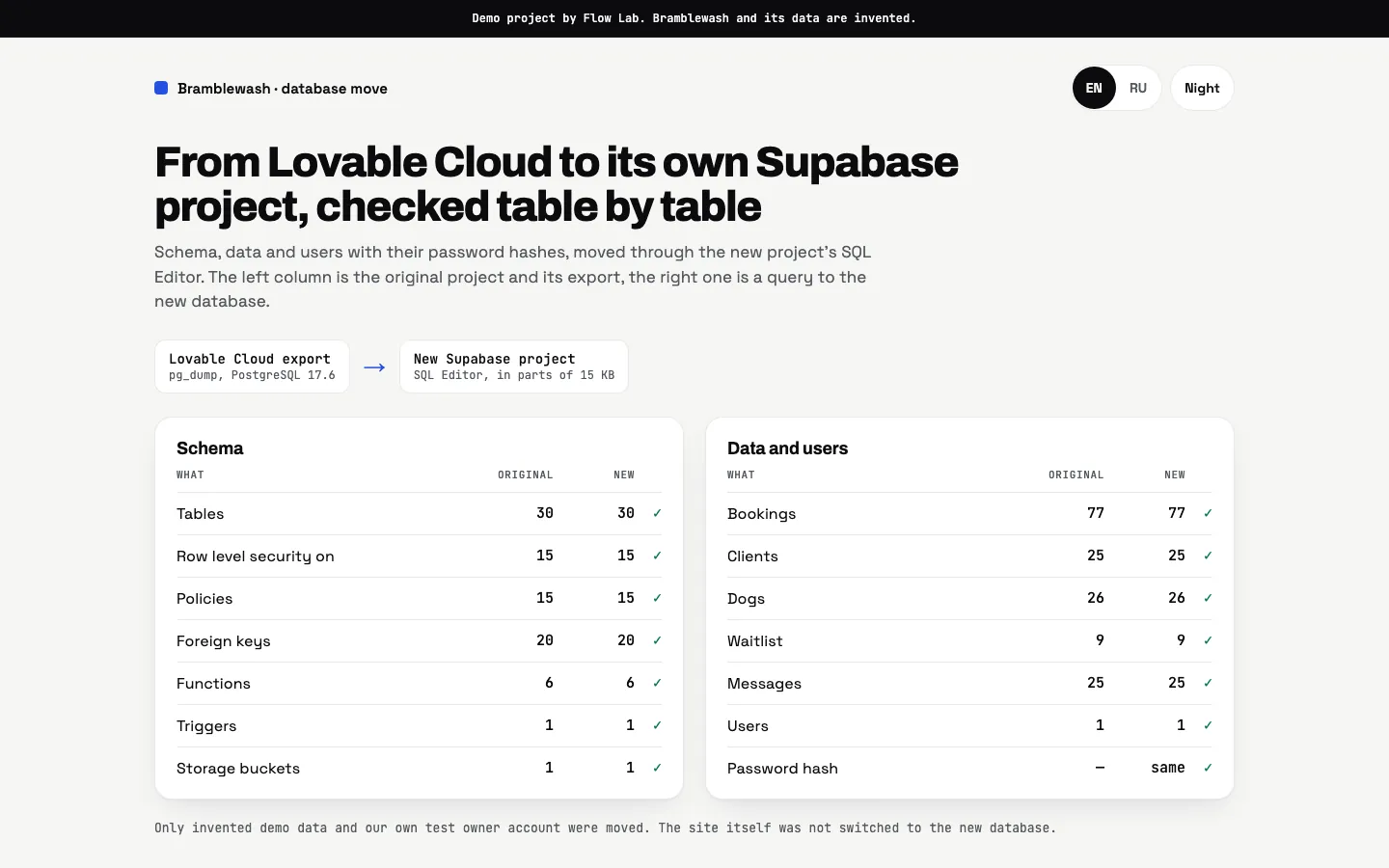Viewport: 1389px width, 868px height.
Task: Click the Foreign keys label
Action: (x=223, y=641)
